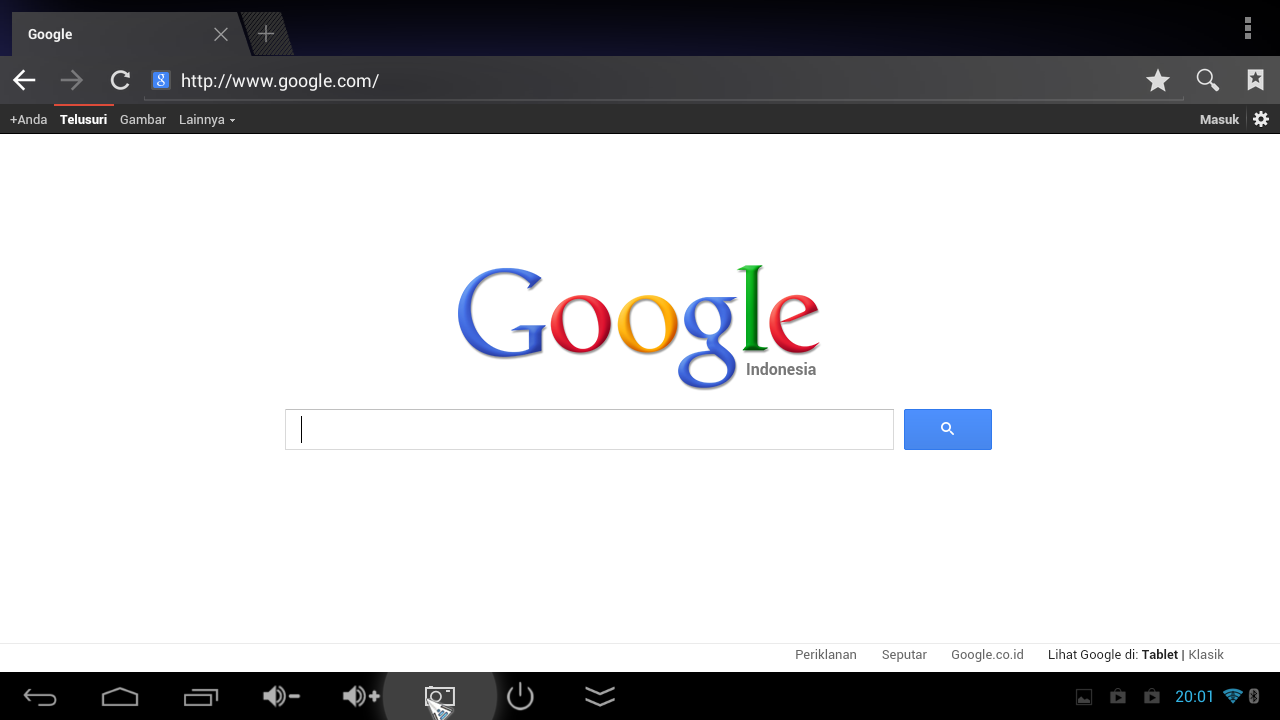
Task: Open the Periklanan link
Action: (x=826, y=654)
